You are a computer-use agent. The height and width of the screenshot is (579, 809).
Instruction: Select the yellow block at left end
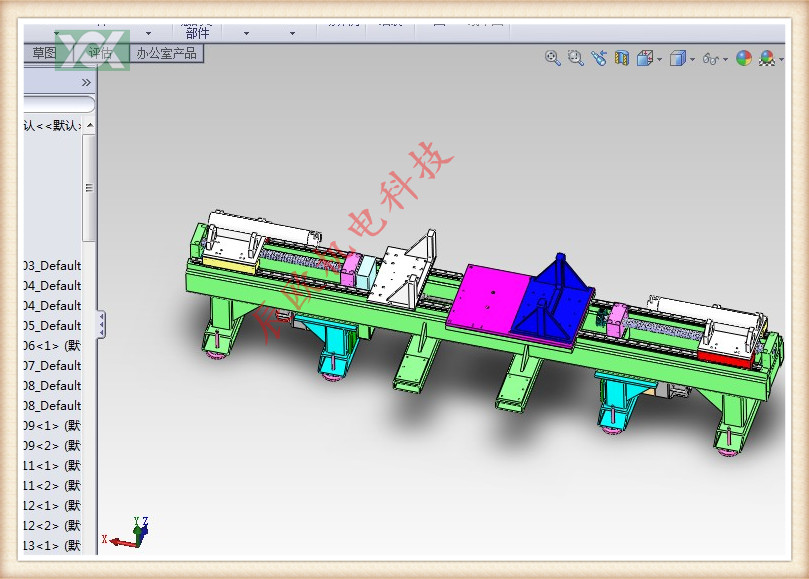click(x=230, y=264)
